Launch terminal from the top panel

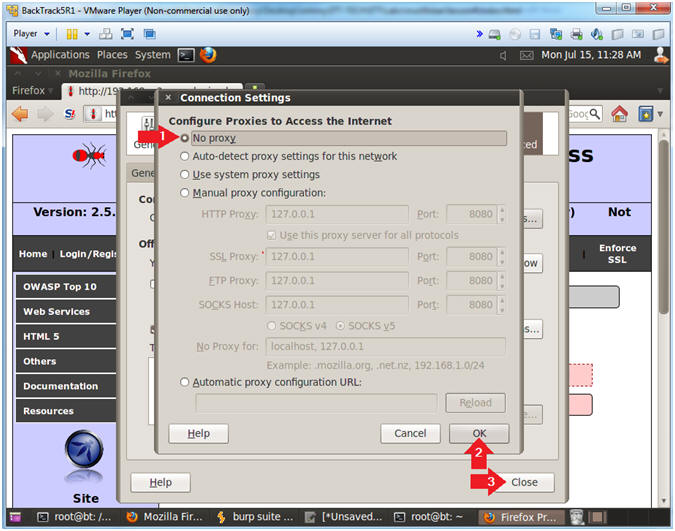[186, 55]
